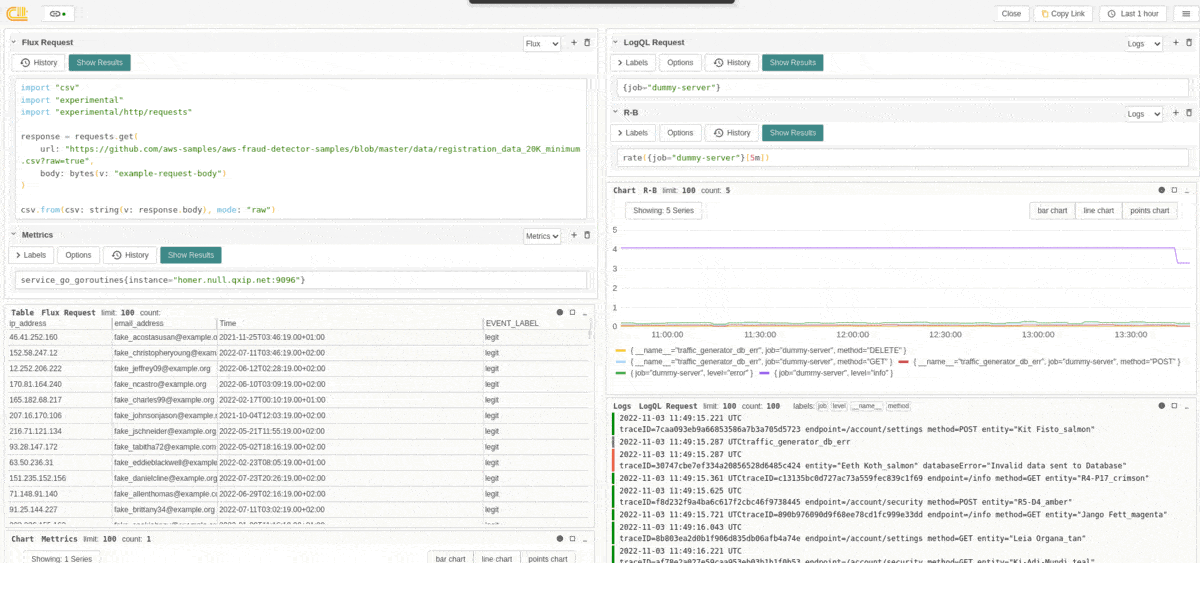This screenshot has height=612, width=1200.
Task: Open the Flux data source dropdown
Action: click(x=542, y=44)
